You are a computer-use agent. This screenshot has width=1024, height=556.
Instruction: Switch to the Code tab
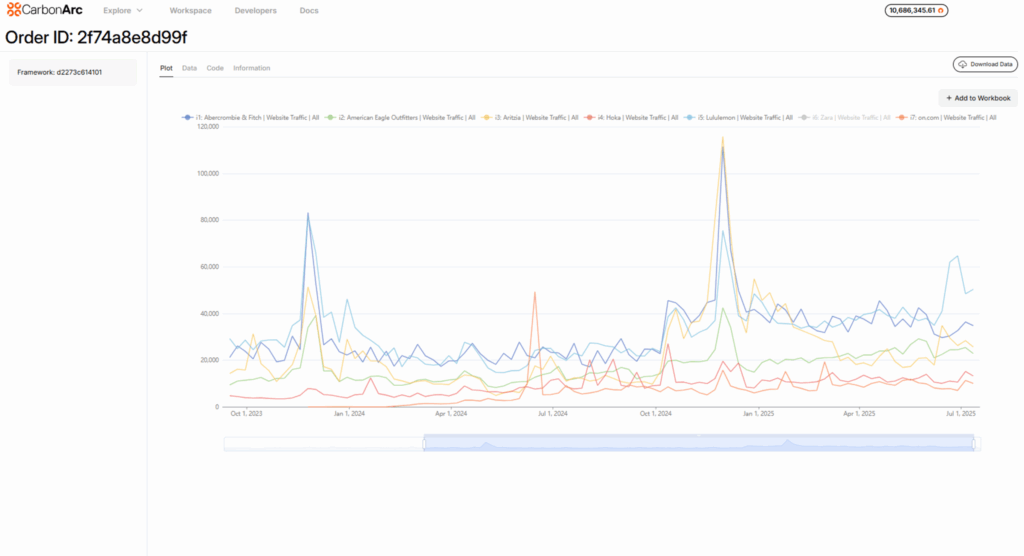215,68
